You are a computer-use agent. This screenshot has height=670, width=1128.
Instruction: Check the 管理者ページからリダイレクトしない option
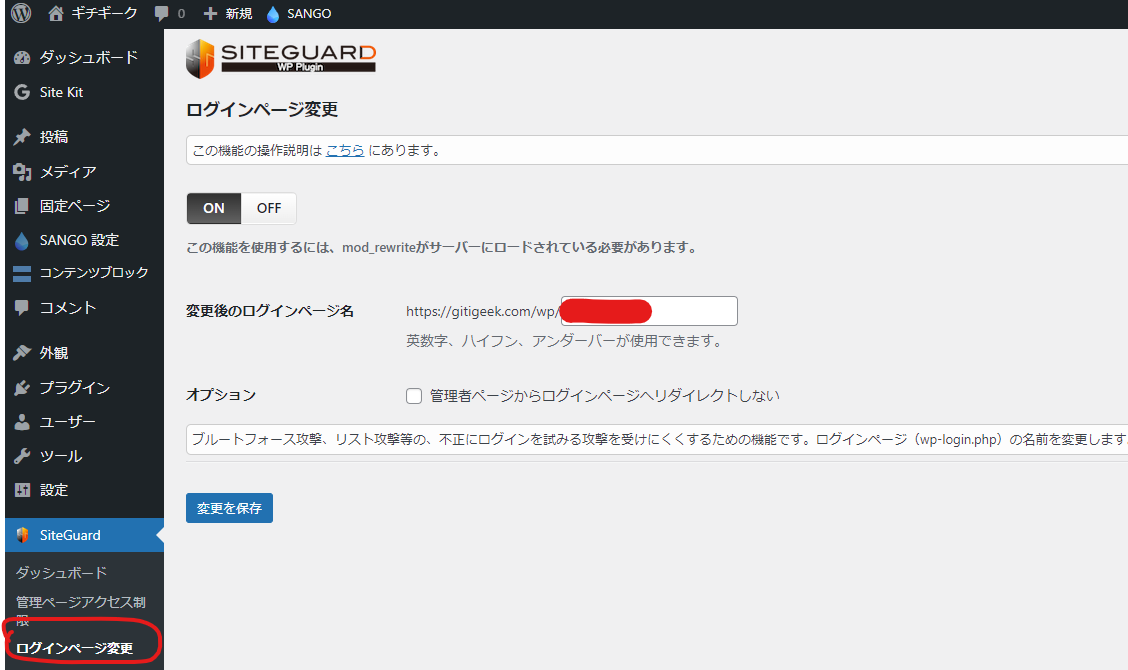414,396
